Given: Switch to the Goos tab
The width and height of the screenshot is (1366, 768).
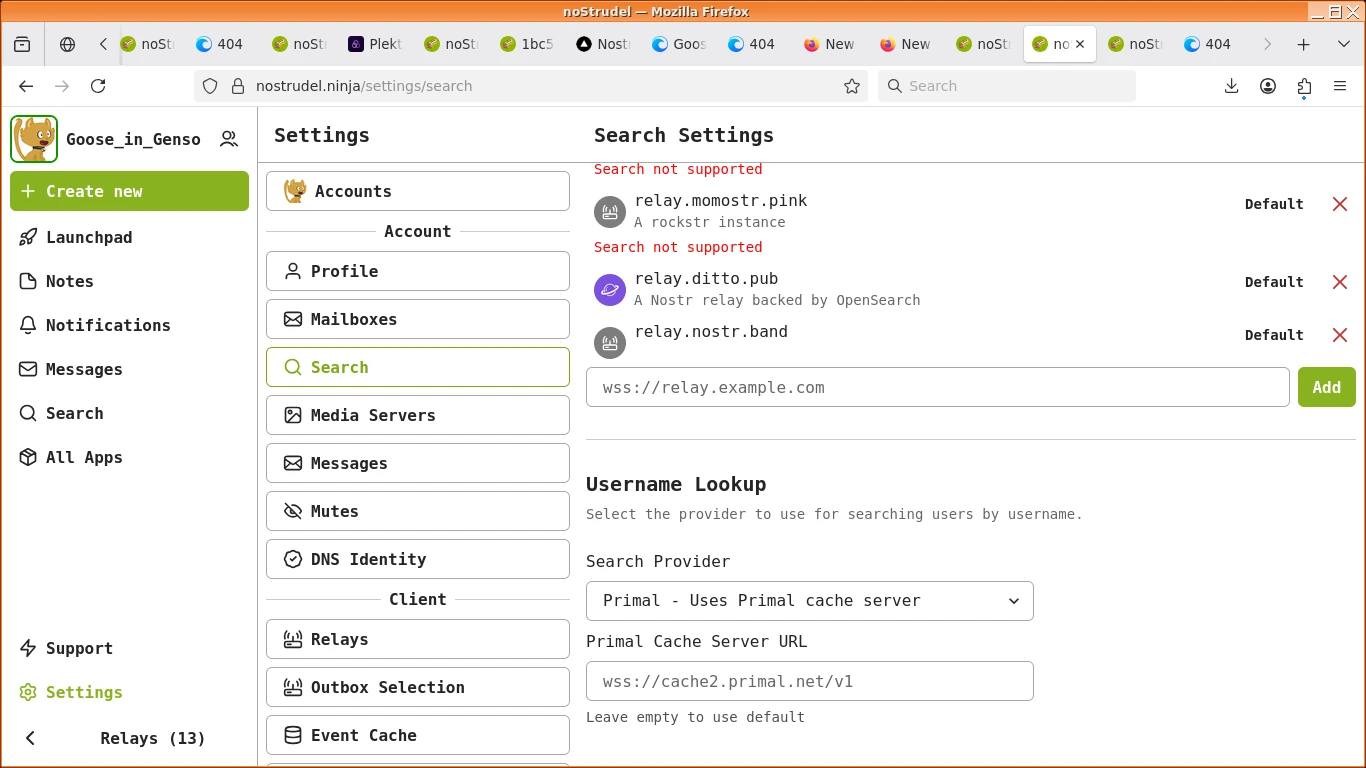Looking at the screenshot, I should (680, 44).
